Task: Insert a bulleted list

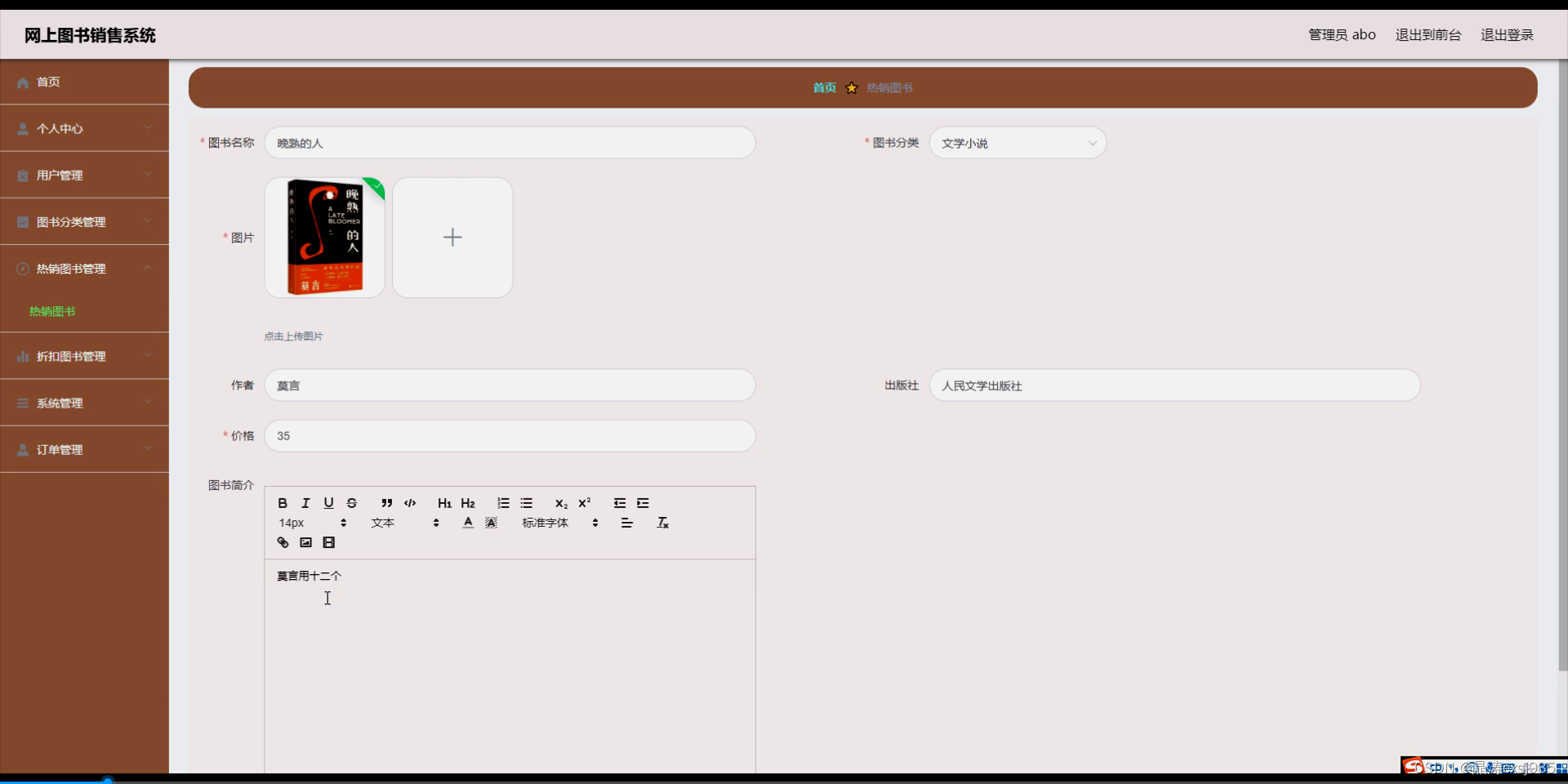Action: (527, 503)
